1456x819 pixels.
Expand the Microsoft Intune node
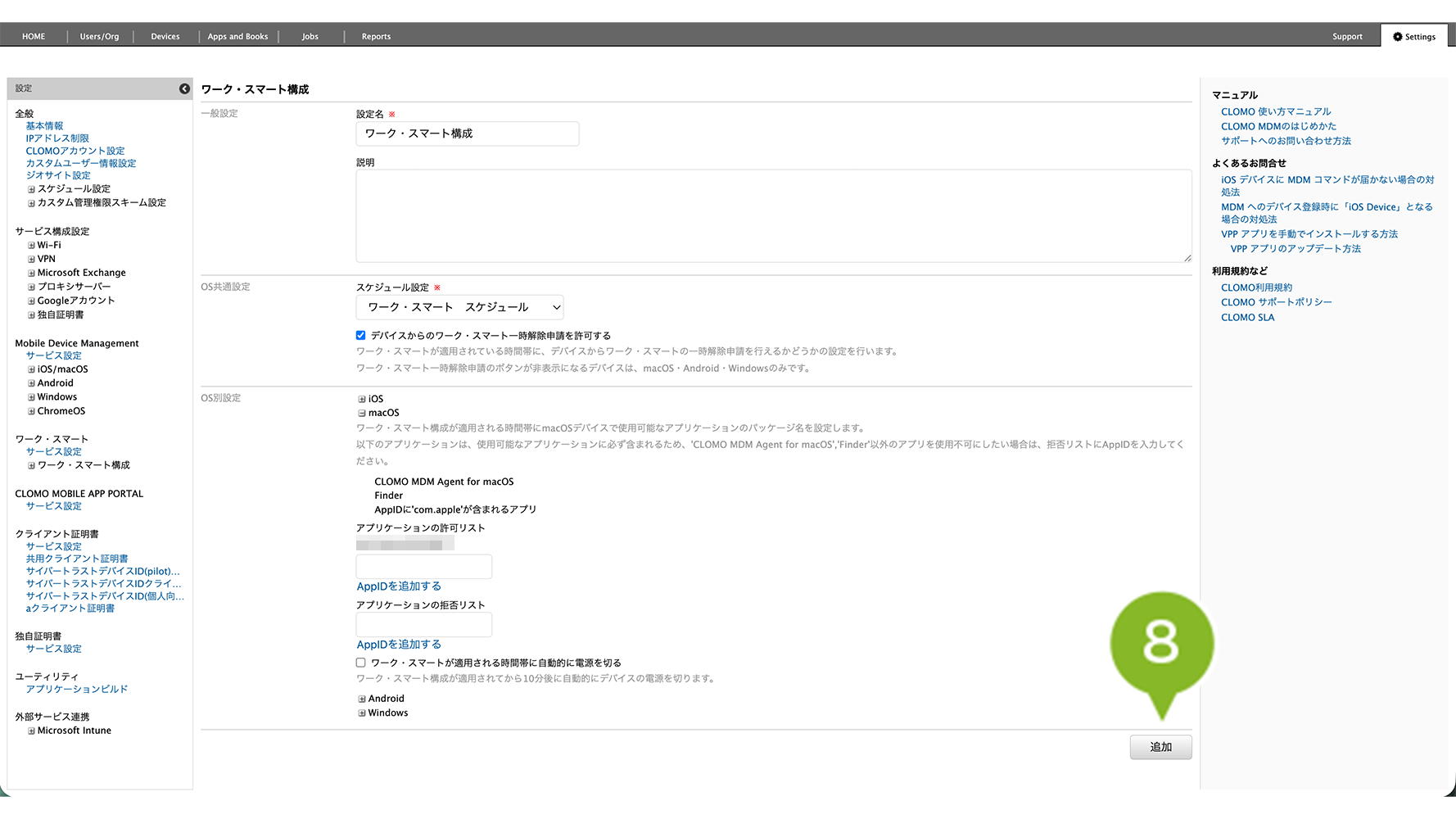pyautogui.click(x=31, y=731)
